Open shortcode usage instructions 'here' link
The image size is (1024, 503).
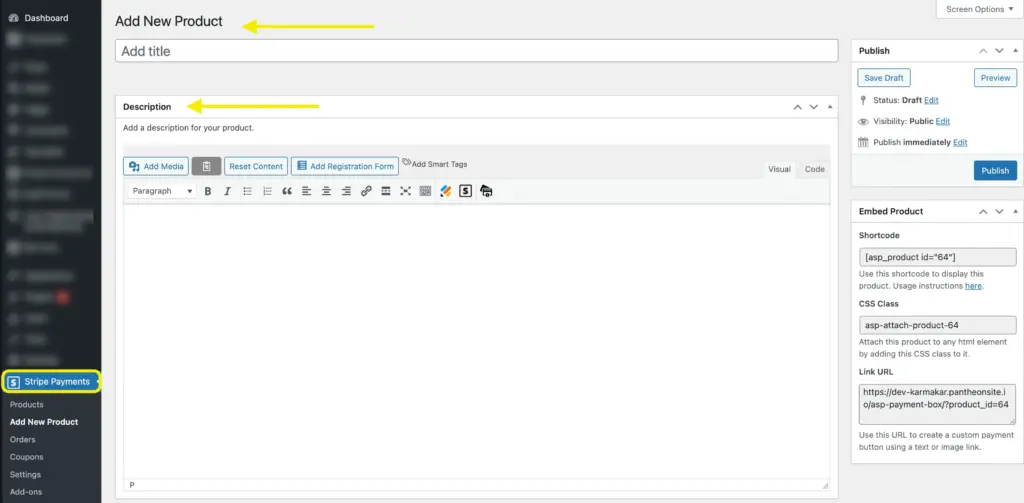coord(973,286)
